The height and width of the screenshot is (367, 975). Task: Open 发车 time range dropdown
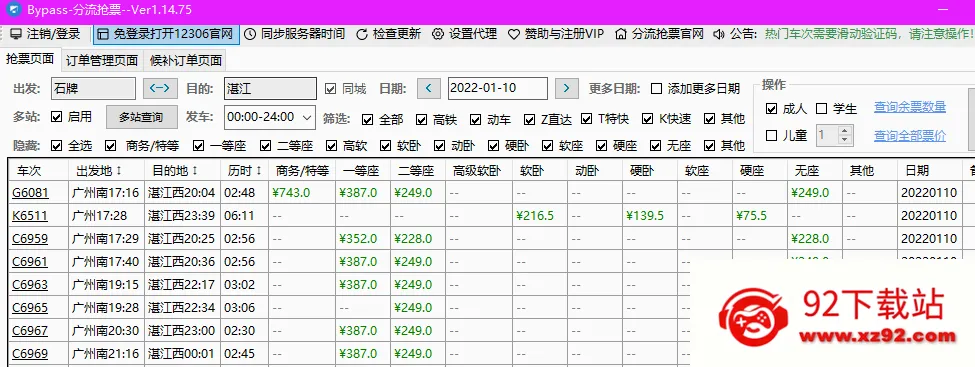coord(270,117)
